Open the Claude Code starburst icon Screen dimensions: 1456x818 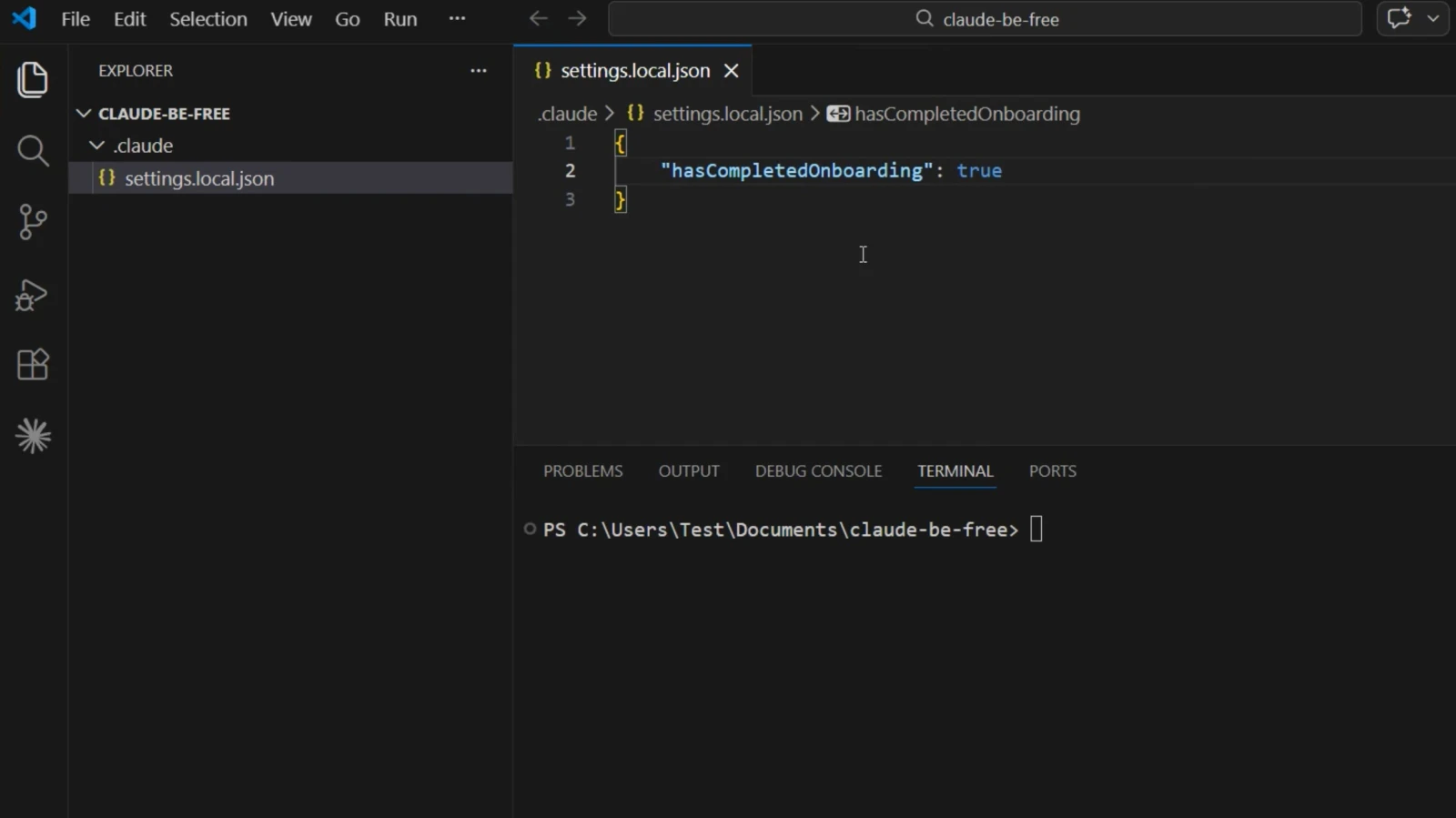click(34, 436)
